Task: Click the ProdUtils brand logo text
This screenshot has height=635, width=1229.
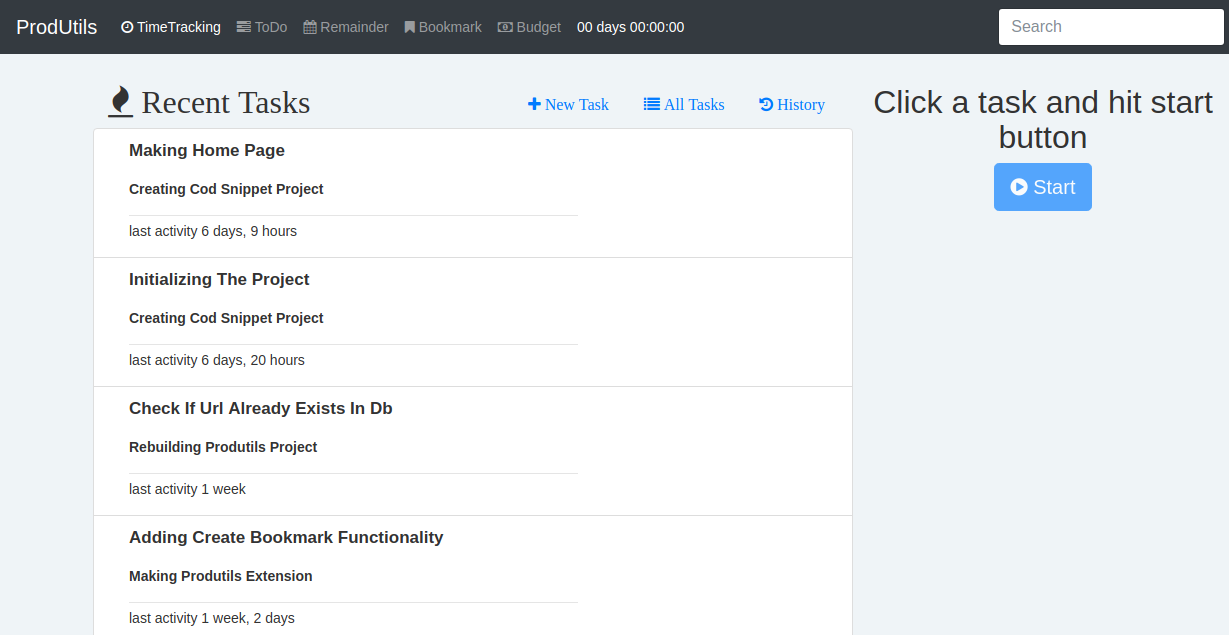Action: (x=57, y=27)
